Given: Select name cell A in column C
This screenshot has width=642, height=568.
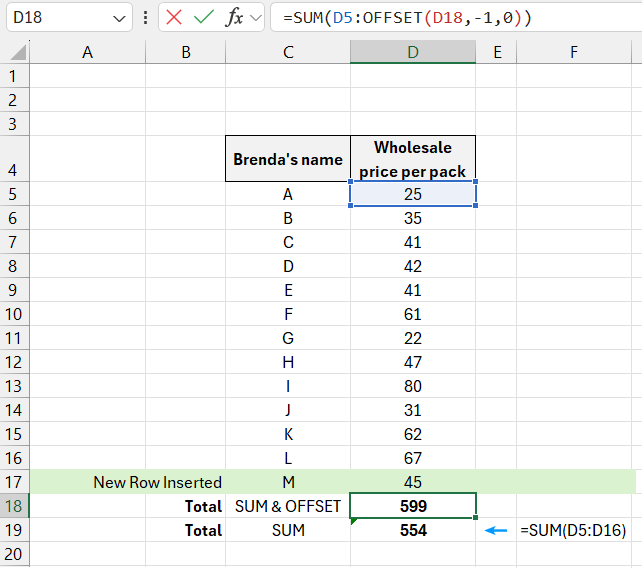Looking at the screenshot, I should (x=288, y=194).
